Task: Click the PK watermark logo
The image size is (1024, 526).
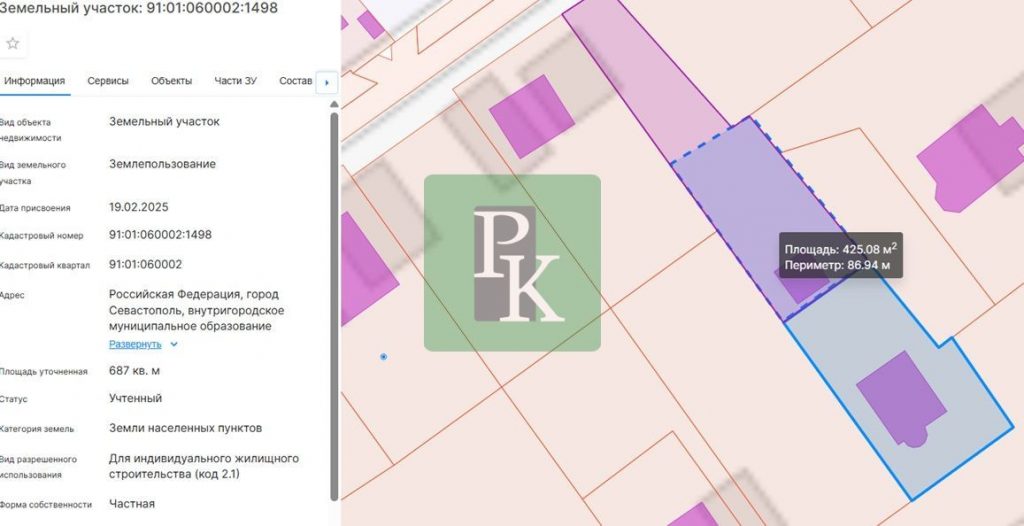Action: (512, 263)
